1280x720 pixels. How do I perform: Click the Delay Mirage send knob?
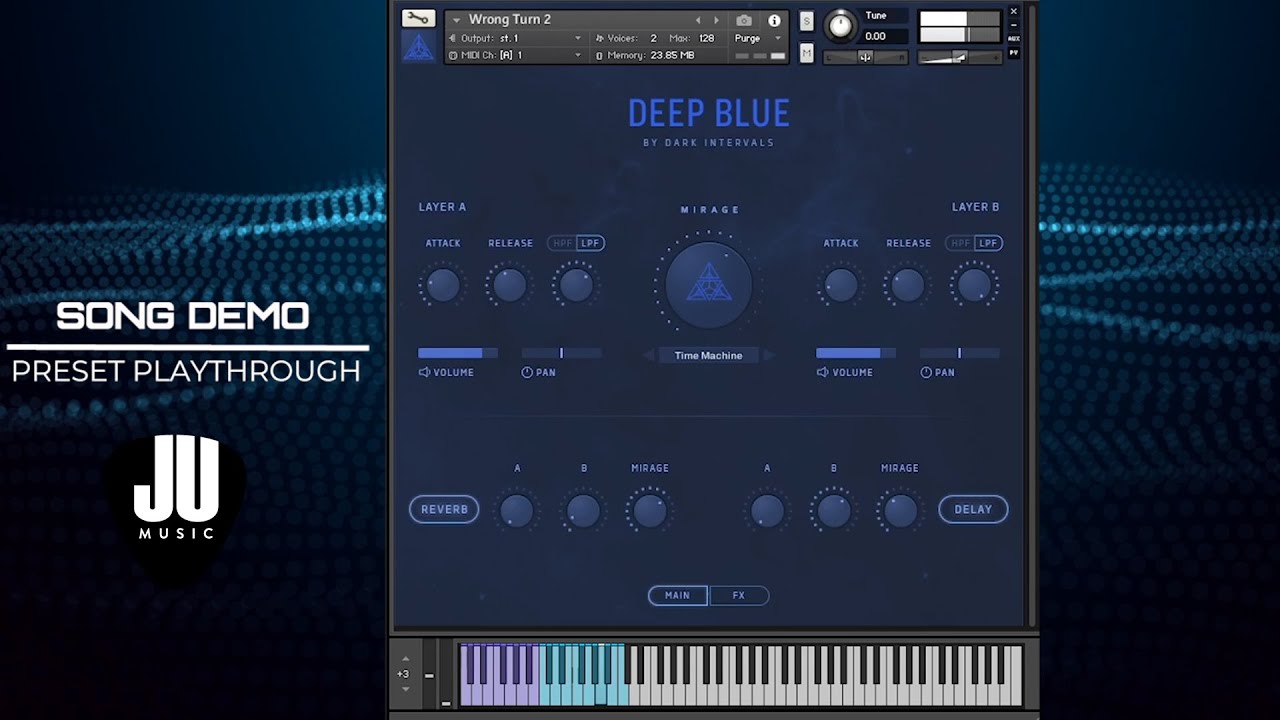[900, 511]
